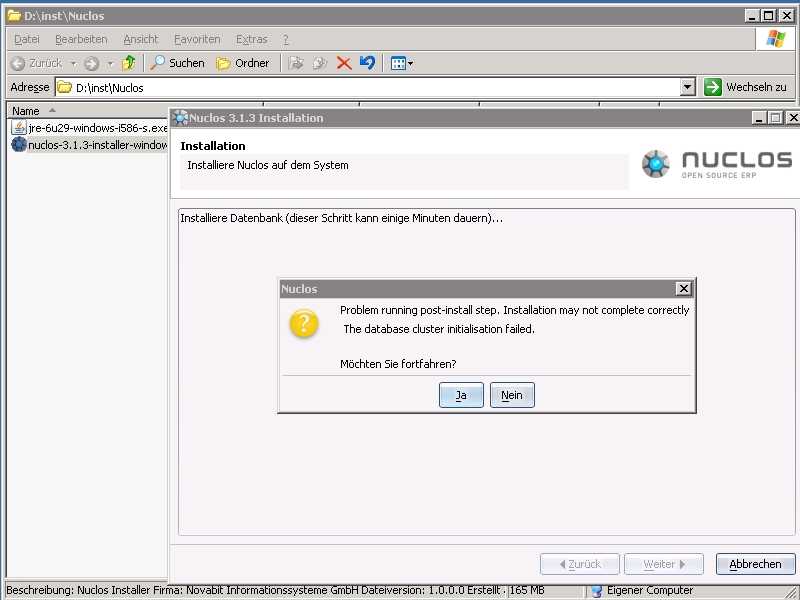This screenshot has width=800, height=600.
Task: Expand the Zurück history dropdown arrow
Action: (x=73, y=64)
